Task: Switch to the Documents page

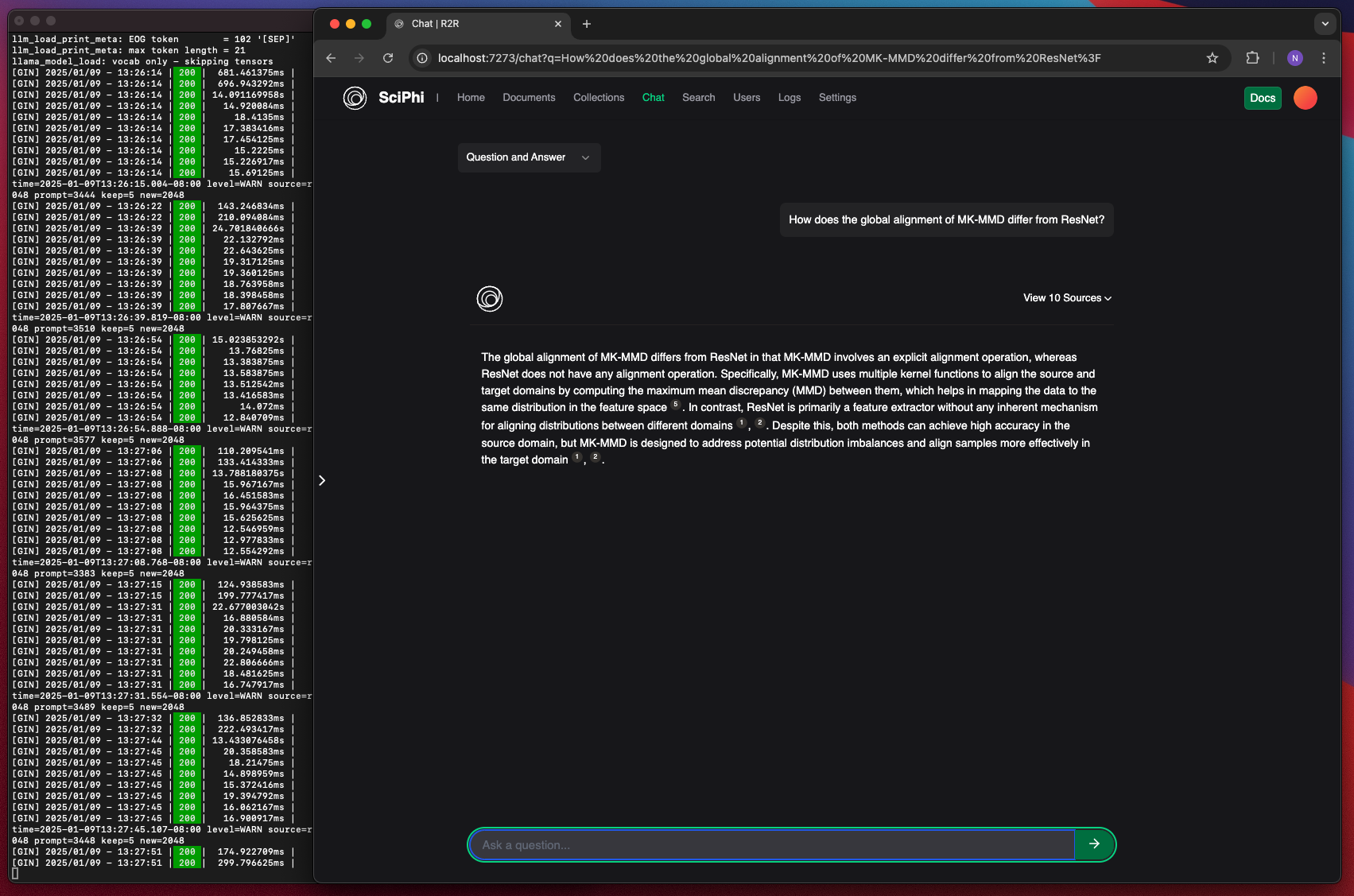Action: tap(529, 98)
